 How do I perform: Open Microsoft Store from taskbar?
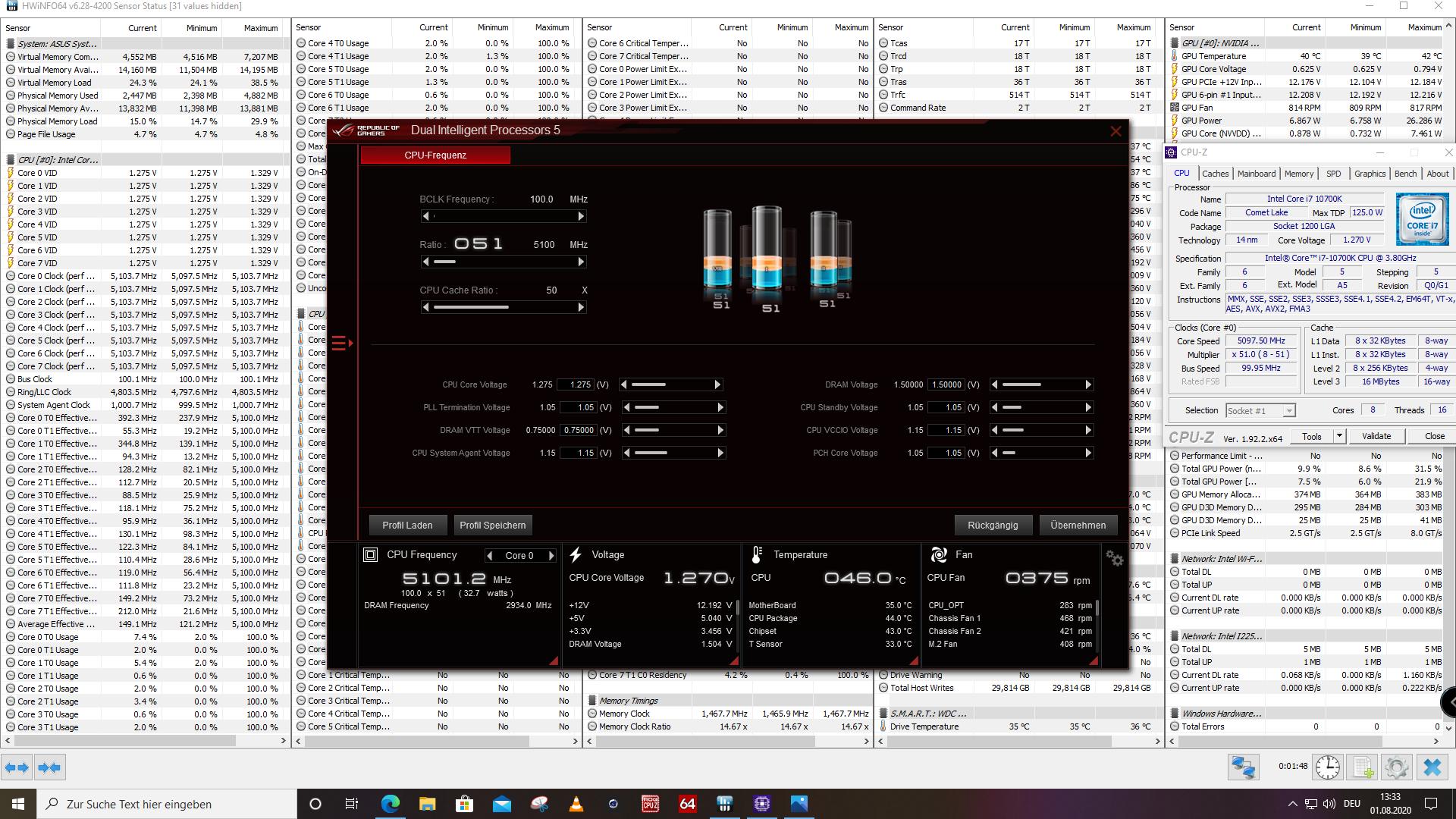point(464,804)
